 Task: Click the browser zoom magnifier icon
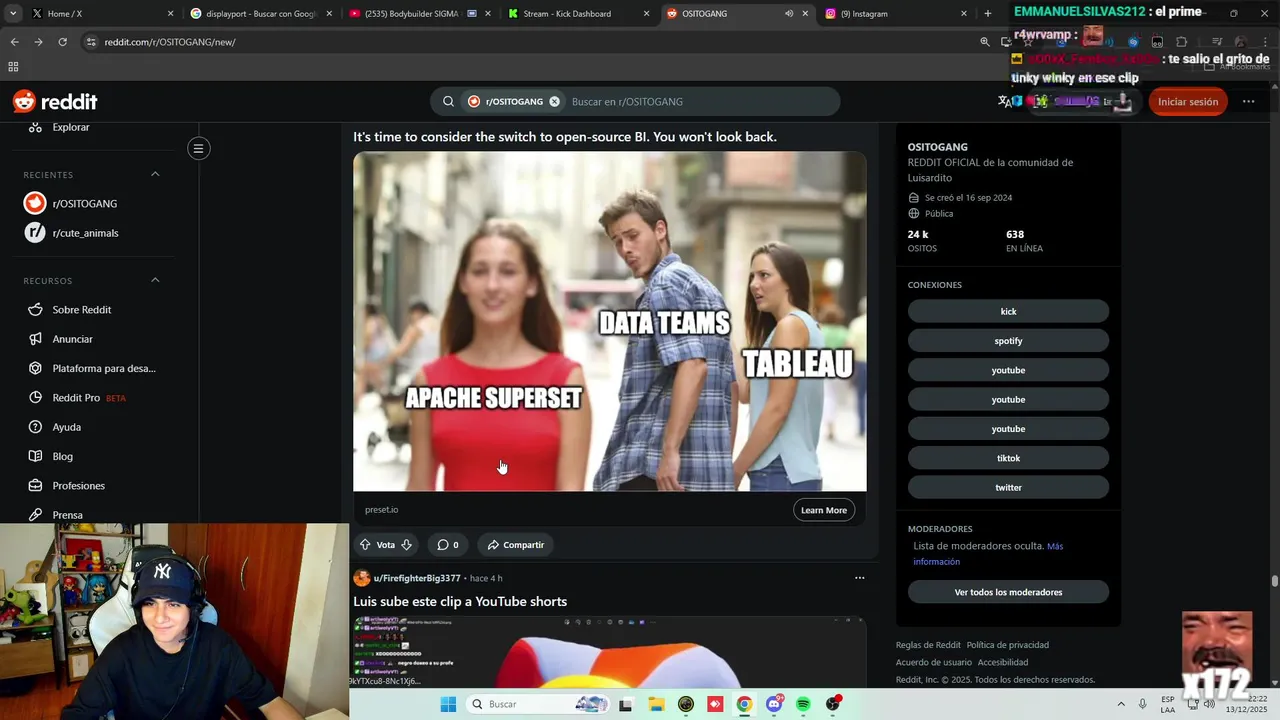[x=984, y=42]
